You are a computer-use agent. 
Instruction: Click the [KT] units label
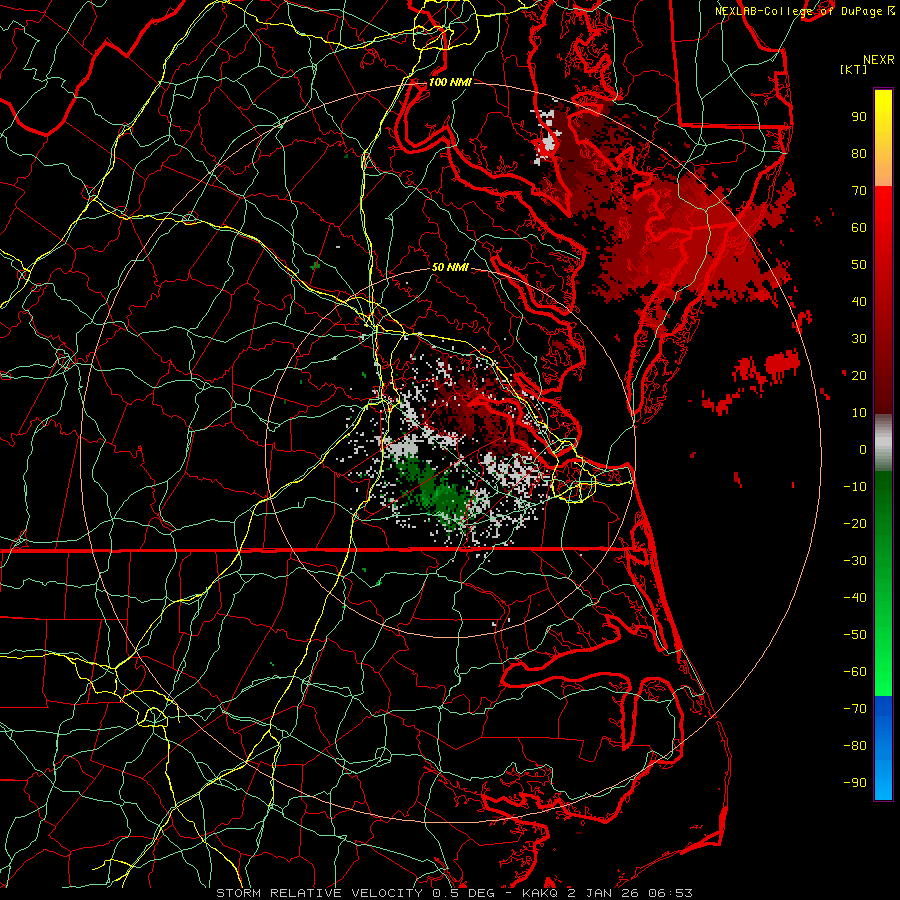[x=854, y=69]
